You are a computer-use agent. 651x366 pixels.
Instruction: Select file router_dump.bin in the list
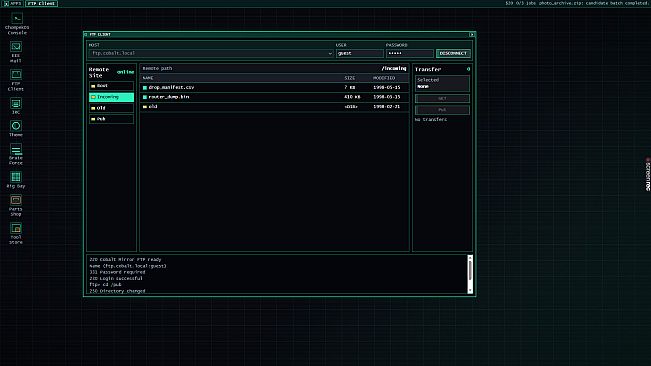tap(274, 97)
